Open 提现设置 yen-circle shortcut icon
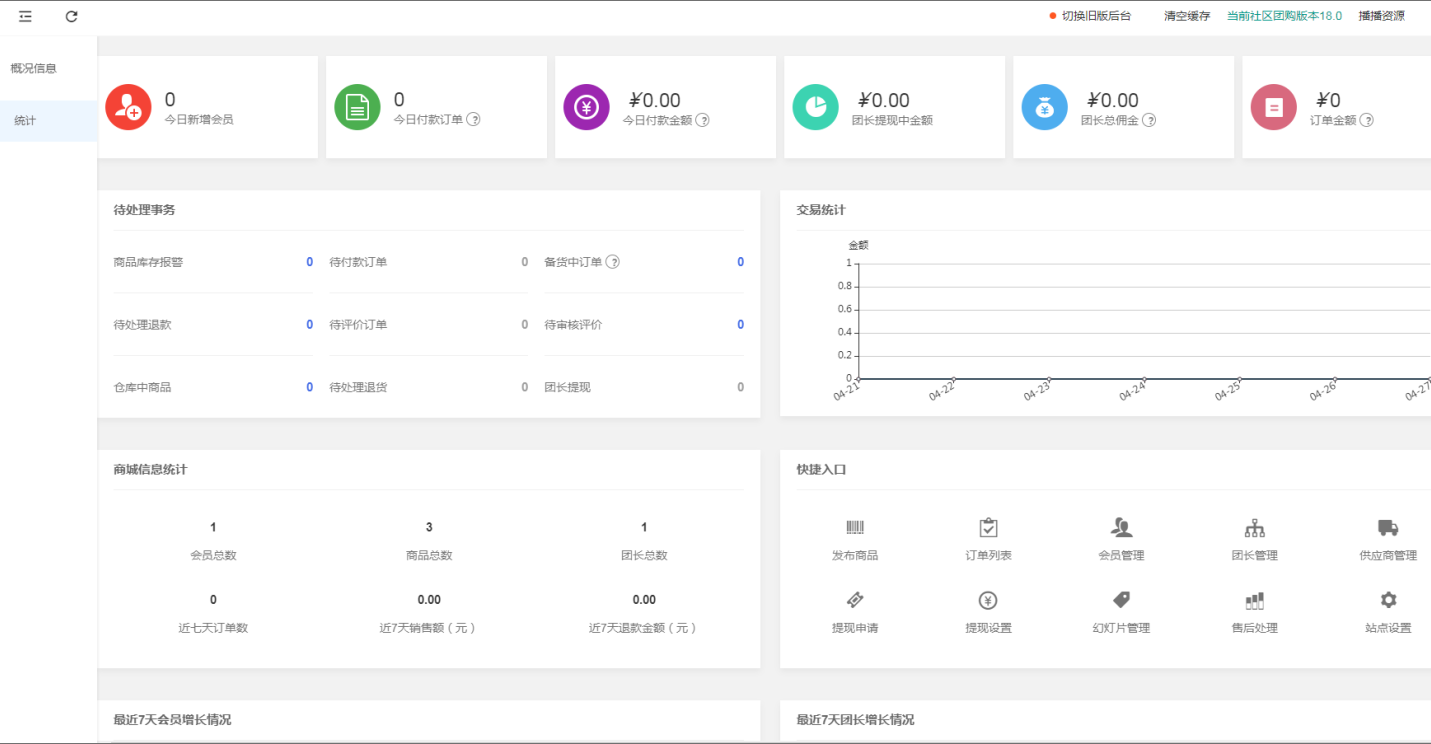1431x744 pixels. pyautogui.click(x=988, y=600)
